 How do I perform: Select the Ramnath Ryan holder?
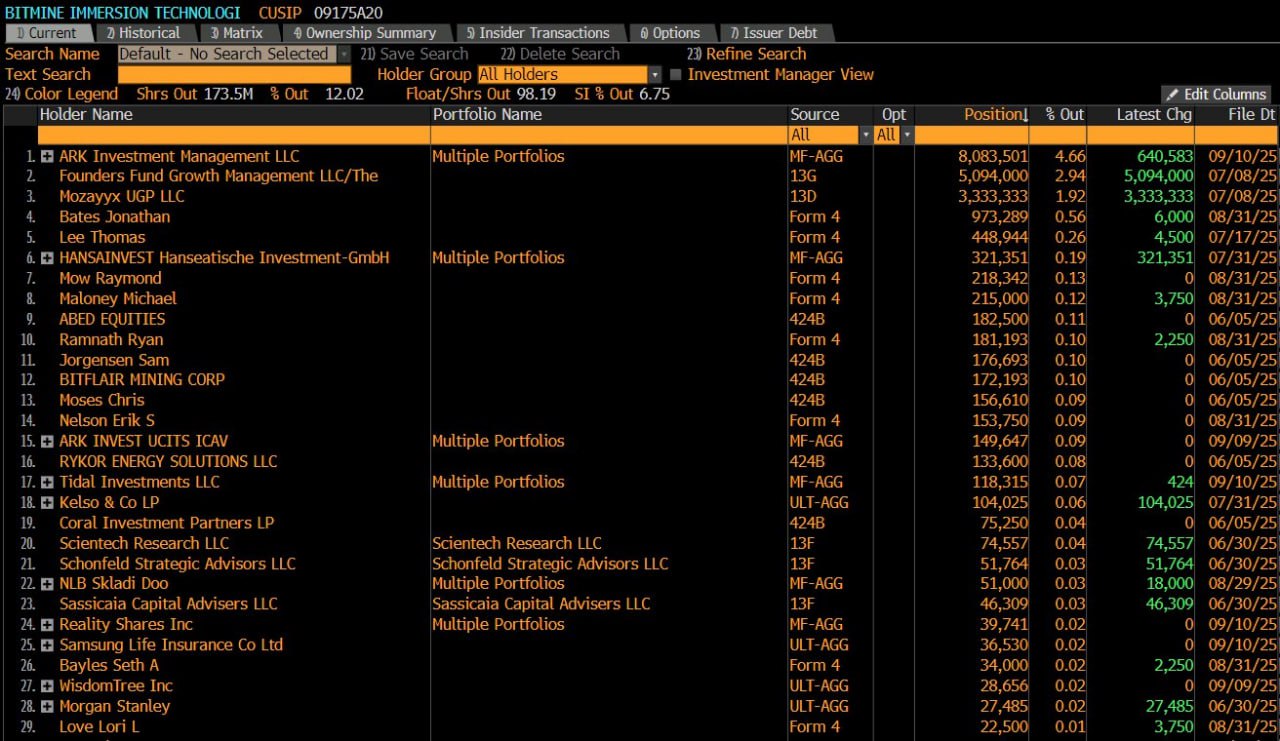(x=111, y=339)
